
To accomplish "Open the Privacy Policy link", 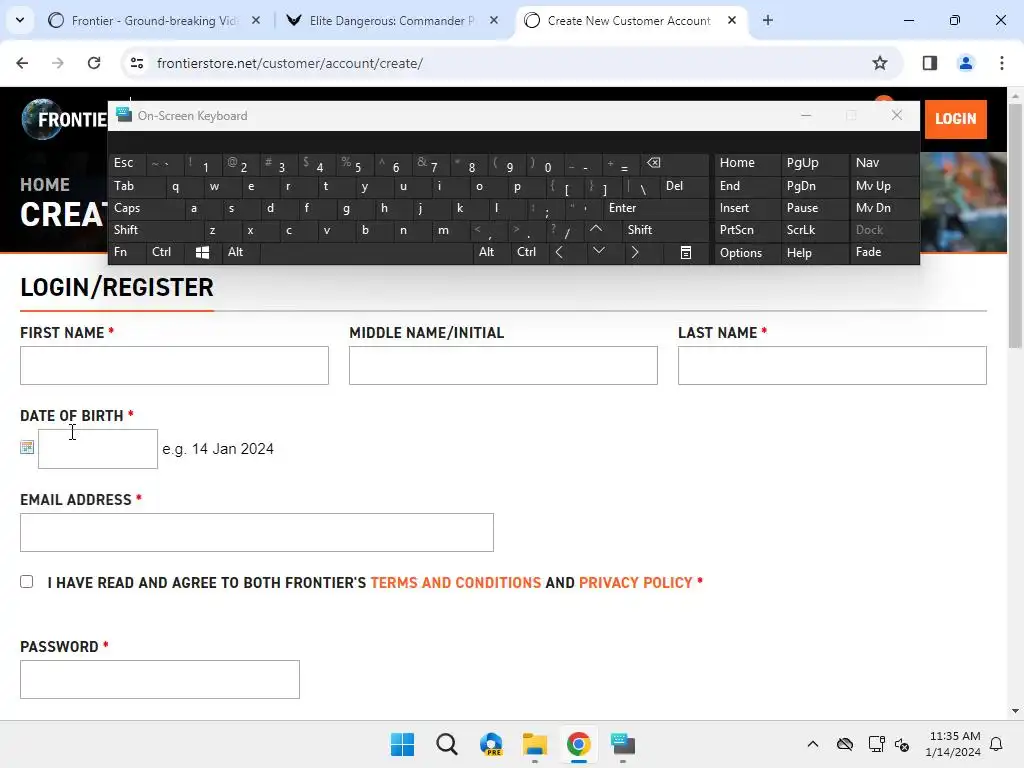I will coord(635,583).
